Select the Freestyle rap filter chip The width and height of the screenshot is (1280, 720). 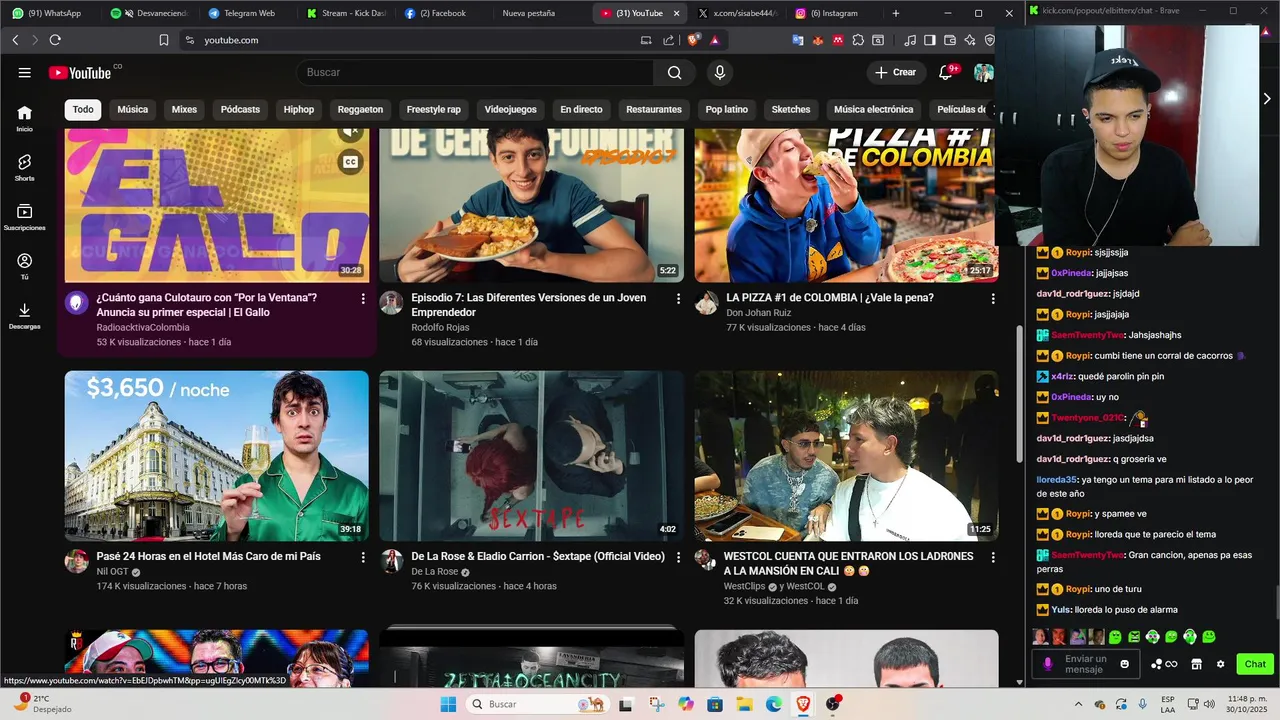(x=434, y=110)
